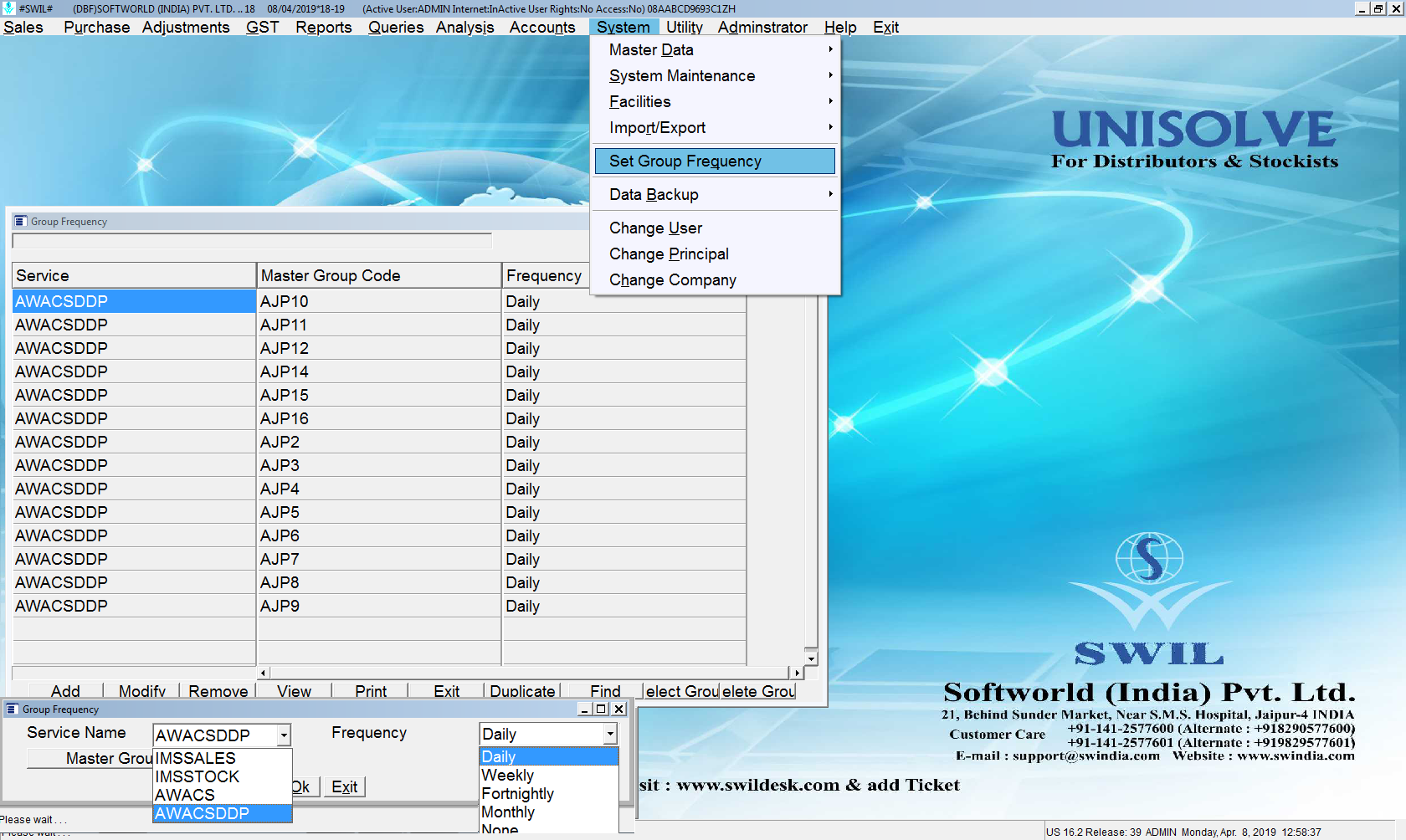The width and height of the screenshot is (1406, 840).
Task: Choose IMSSTOCK in service list
Action: (223, 776)
